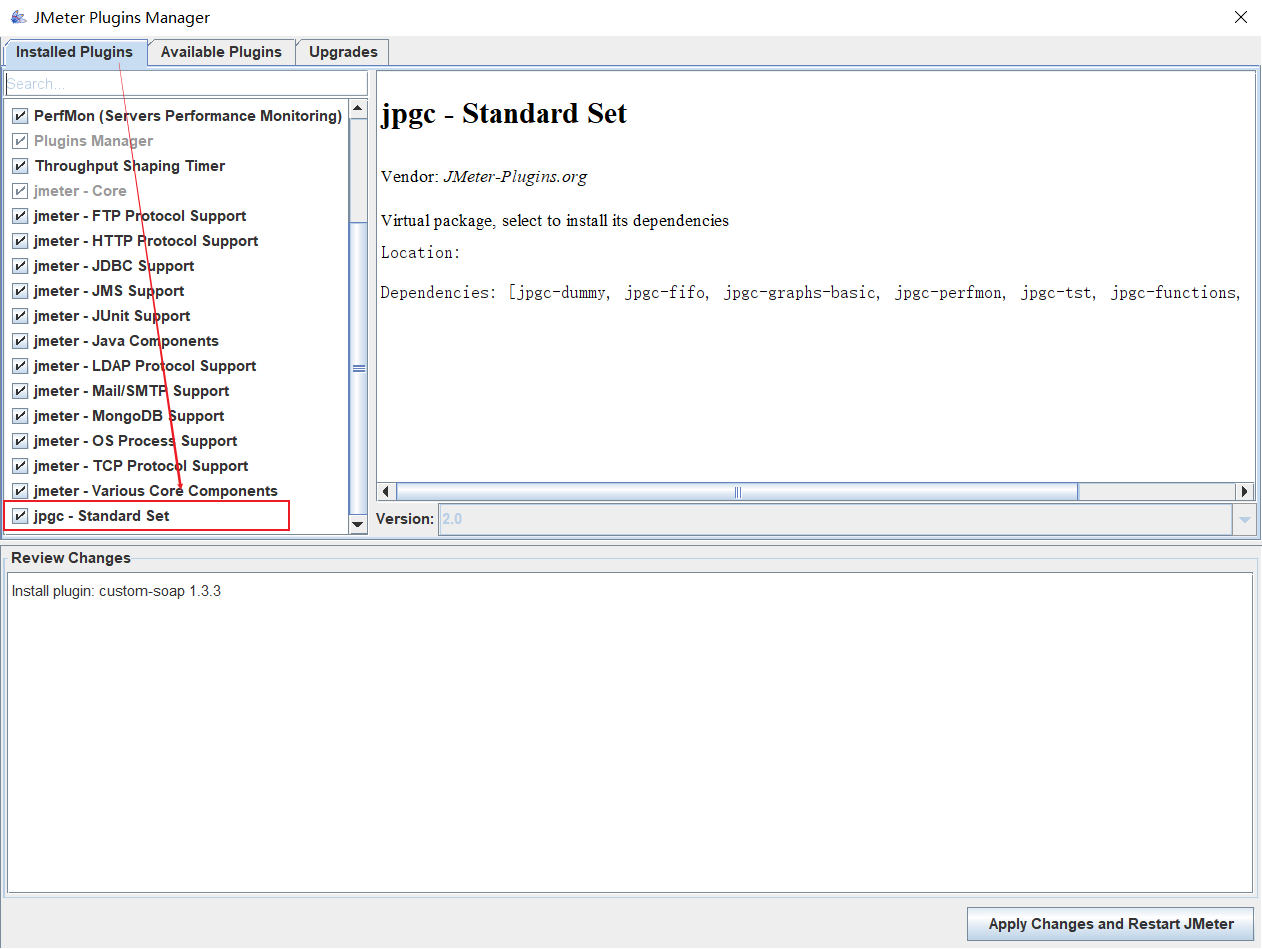Click the plugin Search field
Viewport: 1262px width, 949px height.
coord(186,84)
